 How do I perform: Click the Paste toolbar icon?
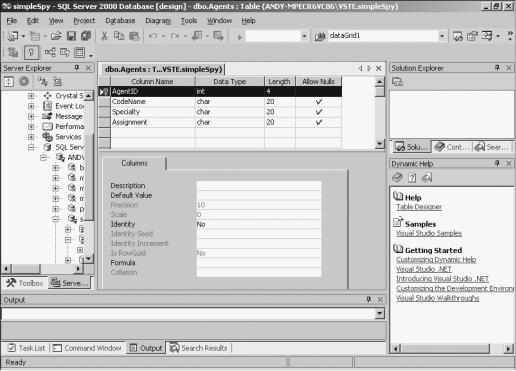pos(134,36)
